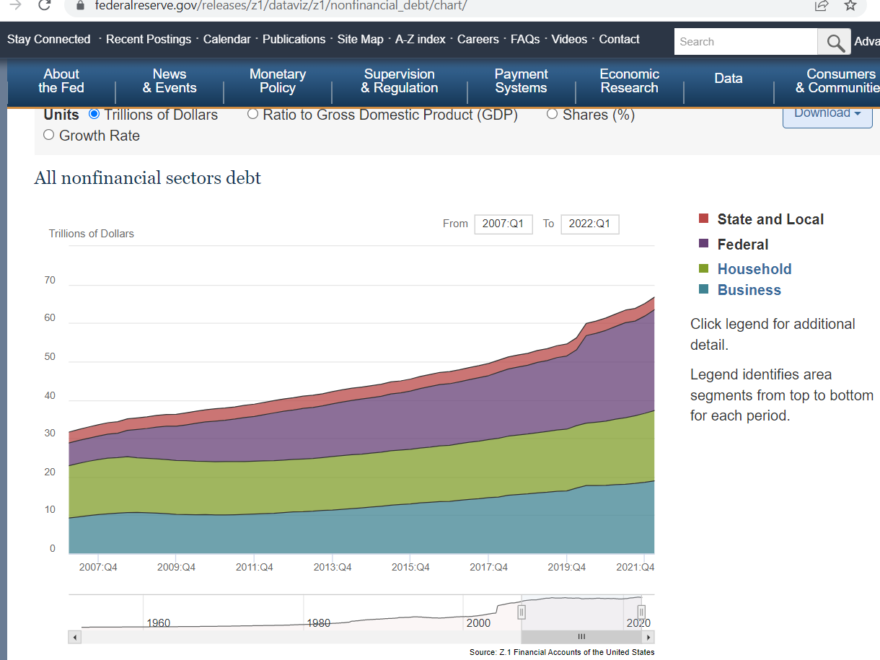Click the State and Local red swatch
This screenshot has height=660, width=880.
click(x=703, y=218)
